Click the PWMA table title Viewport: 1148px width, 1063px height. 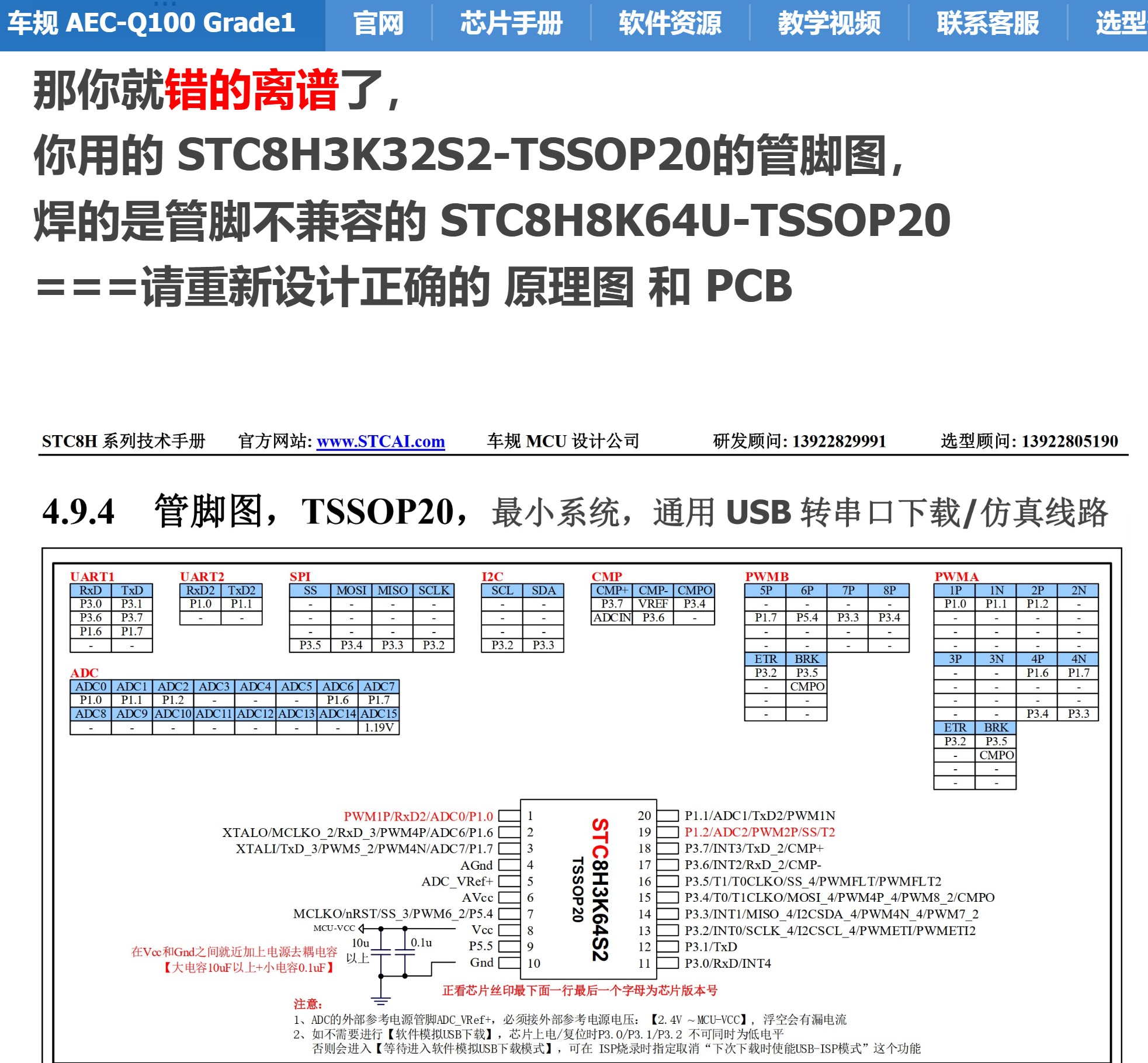tap(956, 576)
